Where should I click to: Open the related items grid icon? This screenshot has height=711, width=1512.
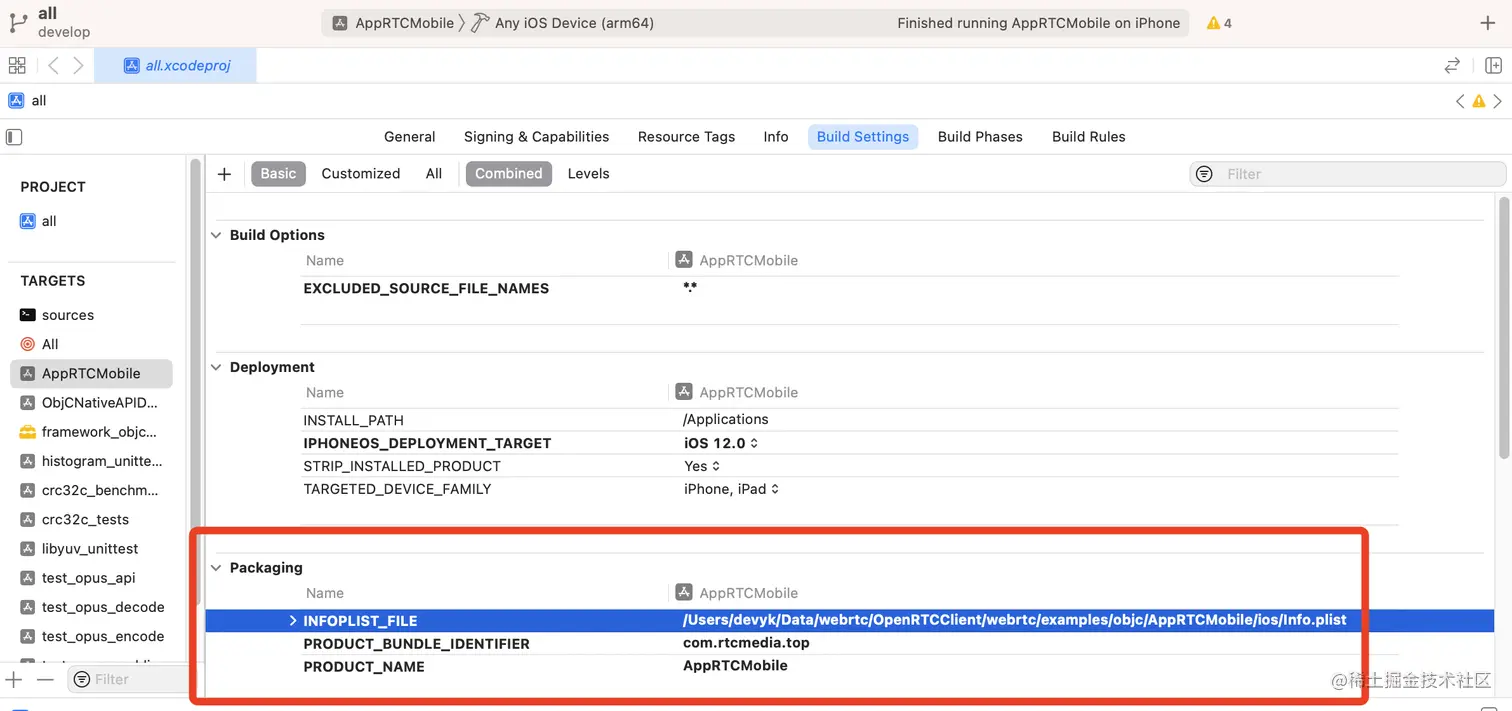17,66
